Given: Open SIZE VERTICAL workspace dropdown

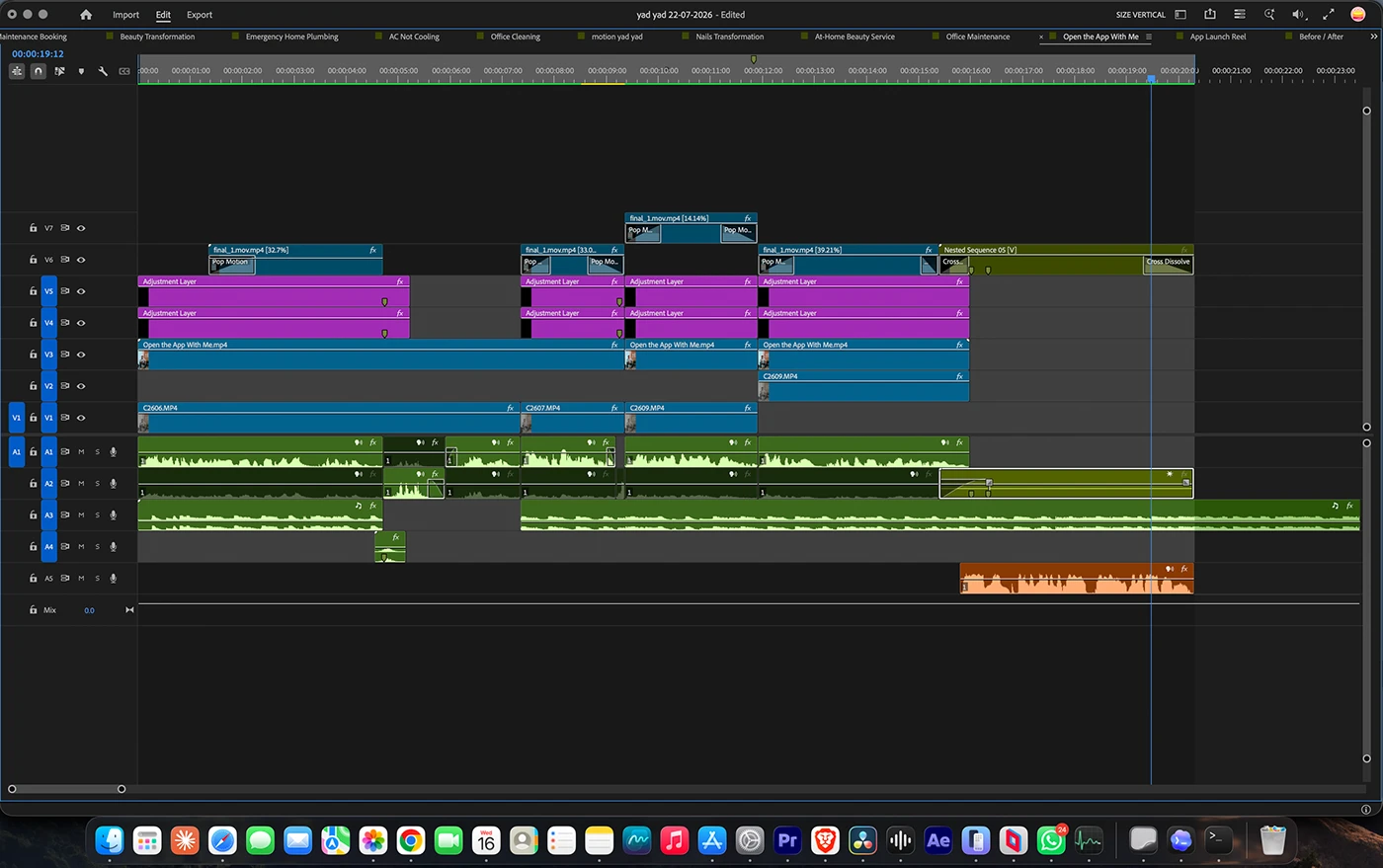Looking at the screenshot, I should tap(1141, 15).
